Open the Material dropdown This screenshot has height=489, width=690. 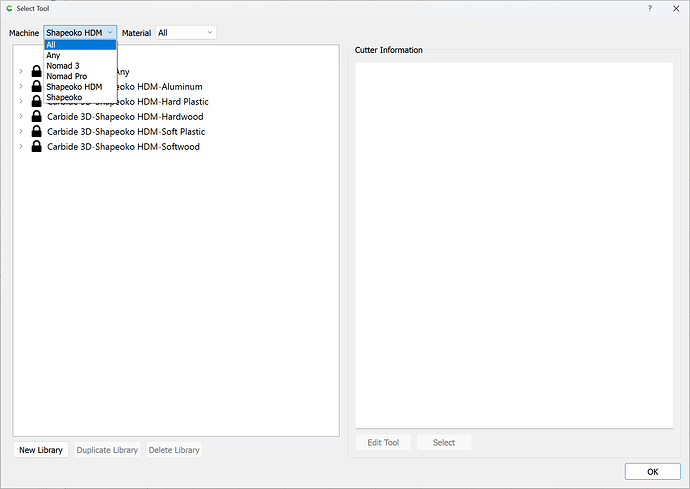[185, 33]
